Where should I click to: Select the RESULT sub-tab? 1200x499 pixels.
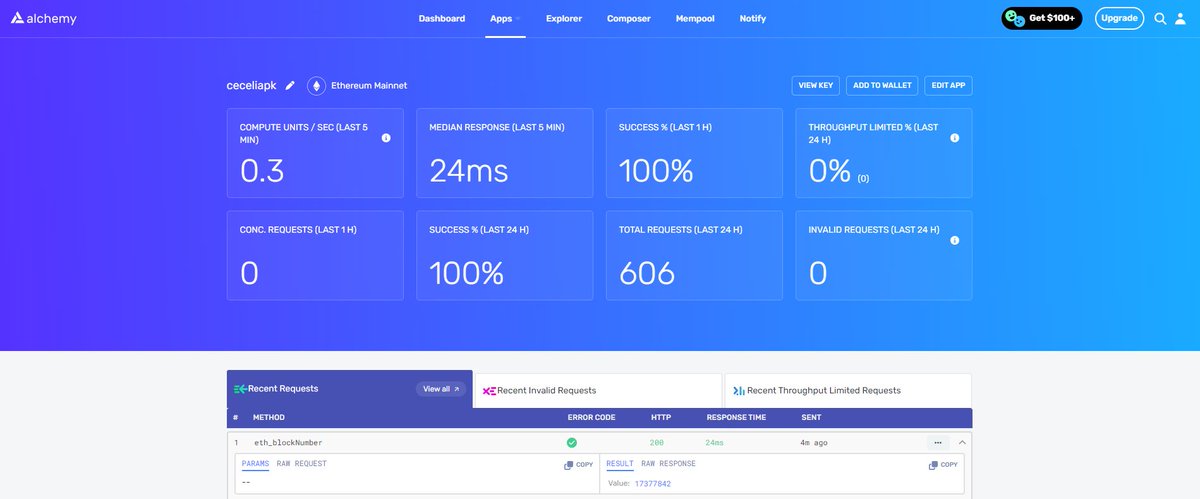pyautogui.click(x=620, y=464)
